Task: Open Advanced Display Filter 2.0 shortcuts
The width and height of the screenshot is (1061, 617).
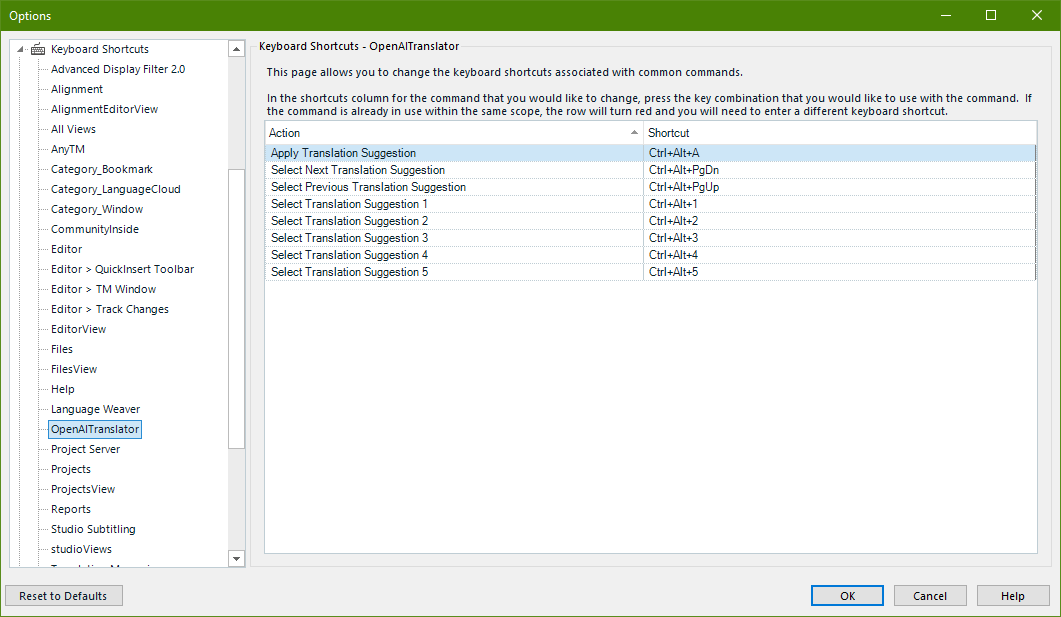Action: (118, 69)
